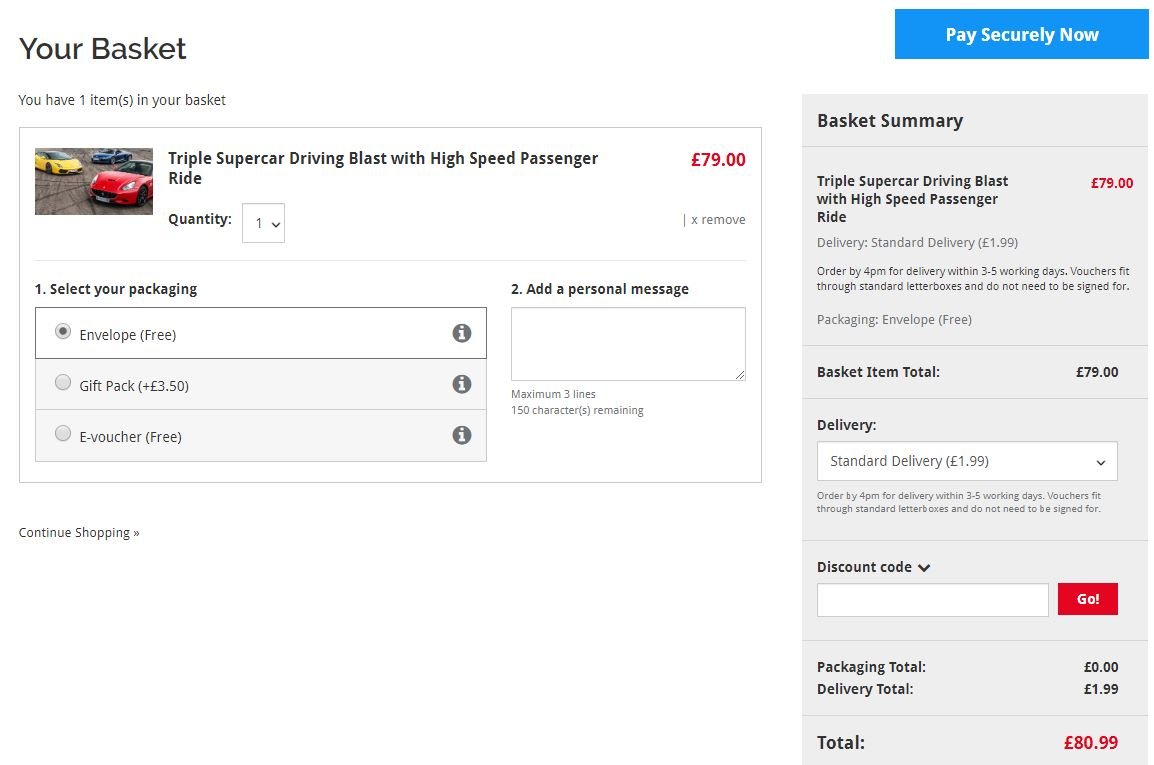This screenshot has height=765, width=1154.
Task: Click the £79.00 price beside product title
Action: click(717, 160)
